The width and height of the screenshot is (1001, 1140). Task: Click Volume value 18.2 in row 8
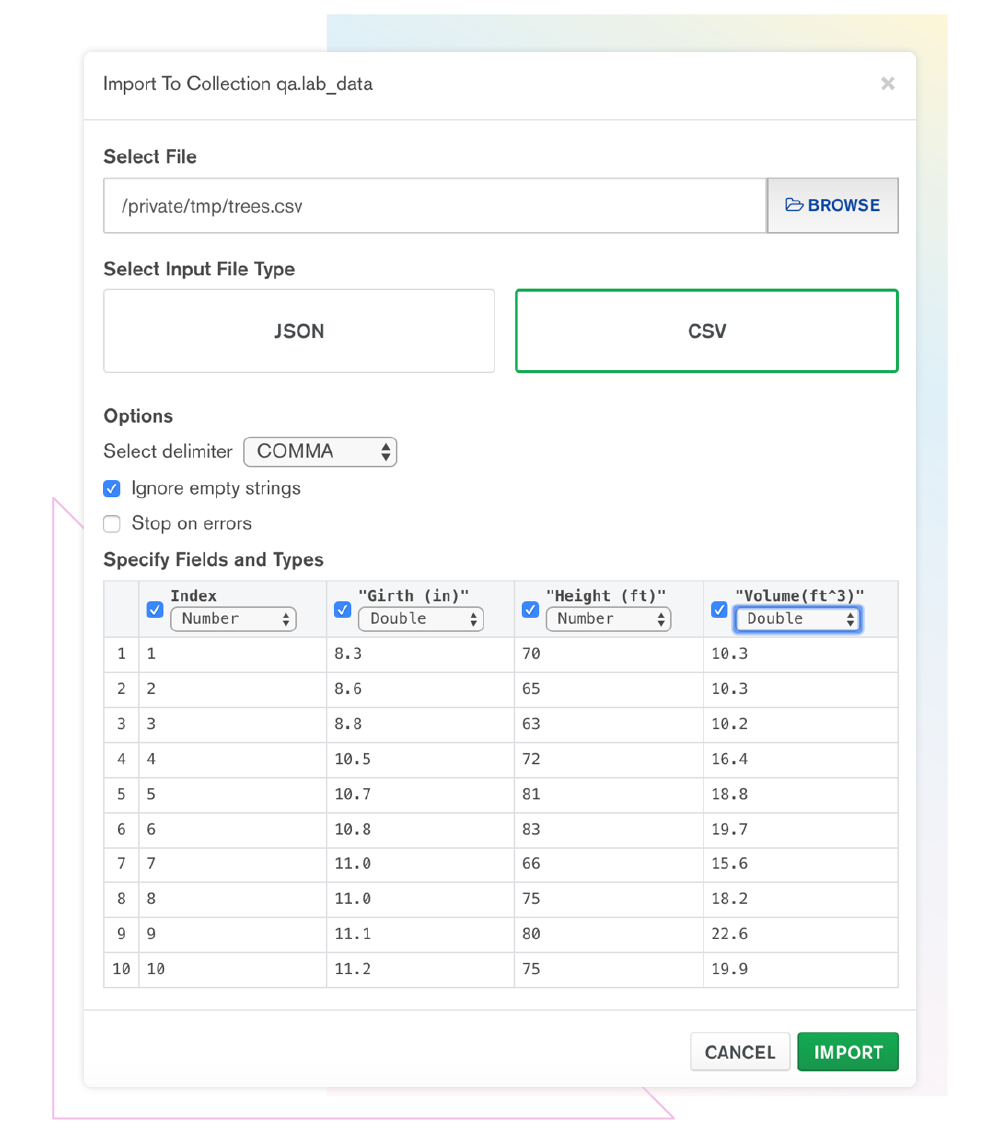(729, 899)
